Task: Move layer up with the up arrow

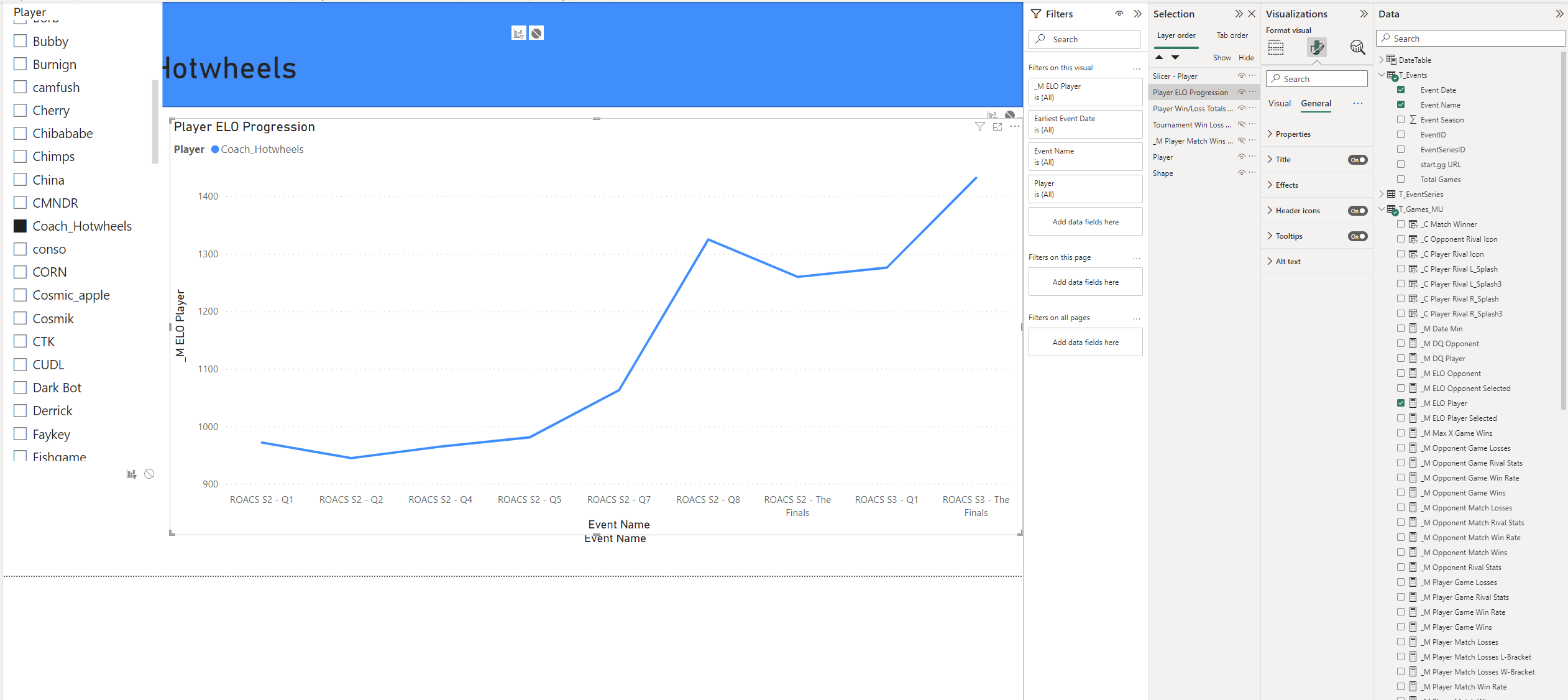Action: [1159, 57]
